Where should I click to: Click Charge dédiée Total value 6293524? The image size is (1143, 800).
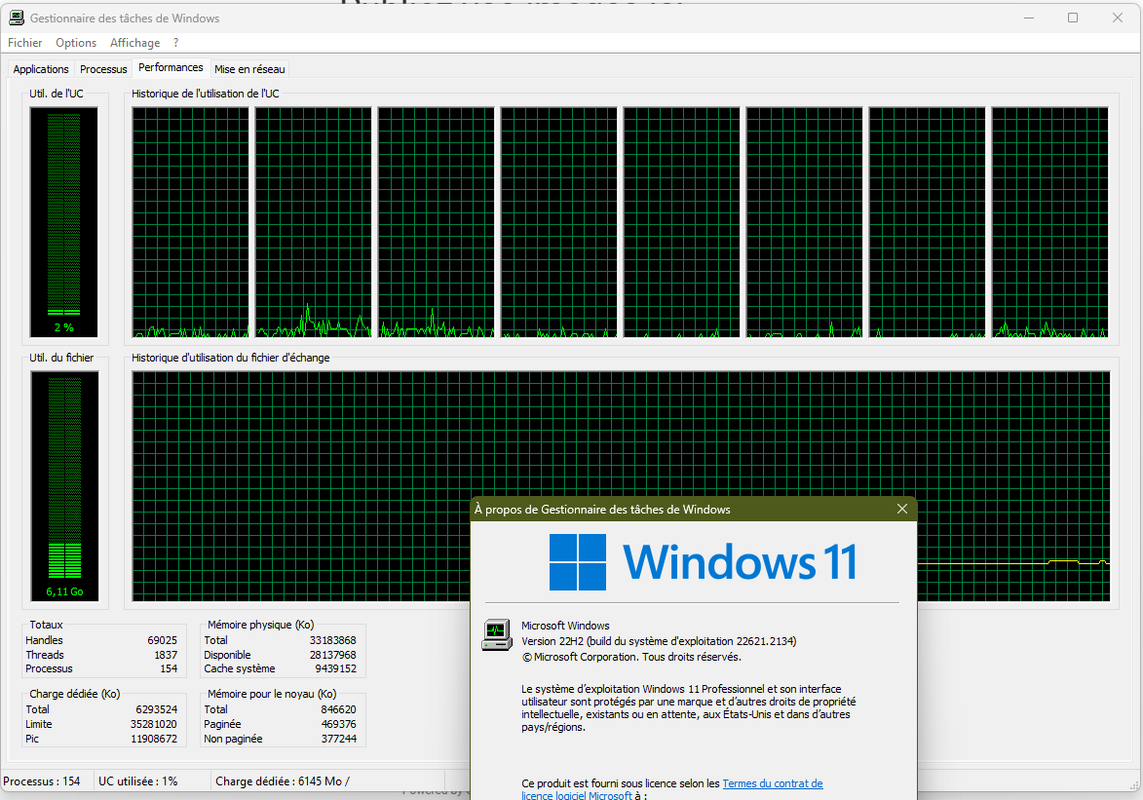tap(156, 710)
